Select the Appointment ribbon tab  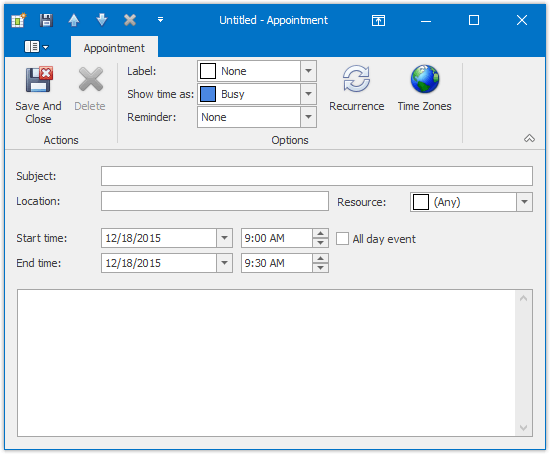coord(114,48)
